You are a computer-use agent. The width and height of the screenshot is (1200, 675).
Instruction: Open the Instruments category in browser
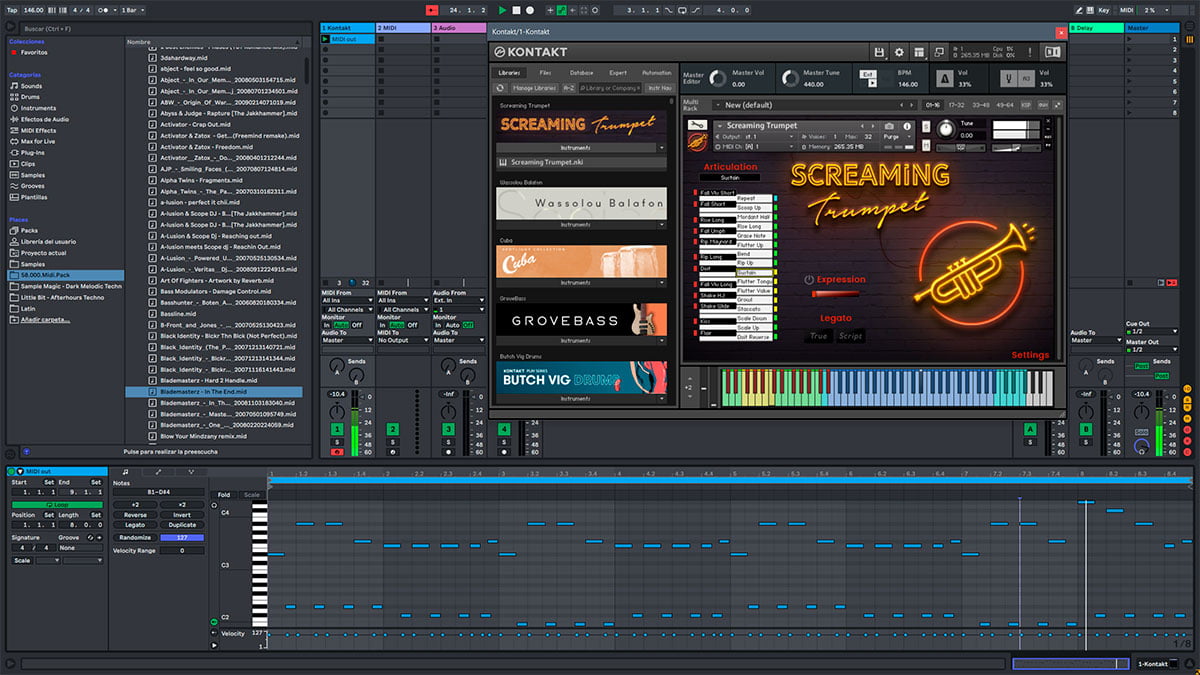coord(38,108)
